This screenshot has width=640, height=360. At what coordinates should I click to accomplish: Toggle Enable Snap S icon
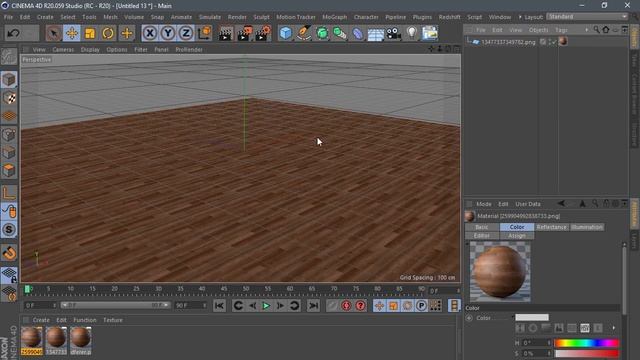click(9, 230)
